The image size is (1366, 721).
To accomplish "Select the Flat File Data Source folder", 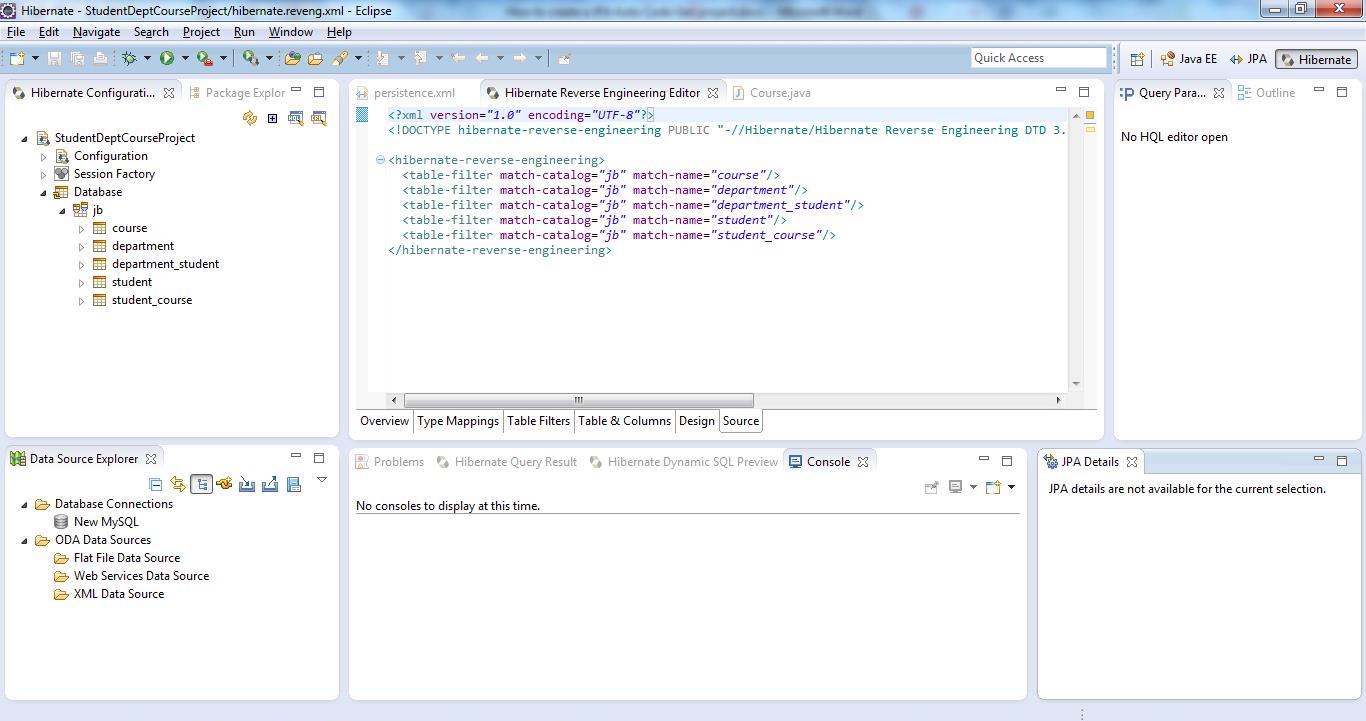I will 126,558.
